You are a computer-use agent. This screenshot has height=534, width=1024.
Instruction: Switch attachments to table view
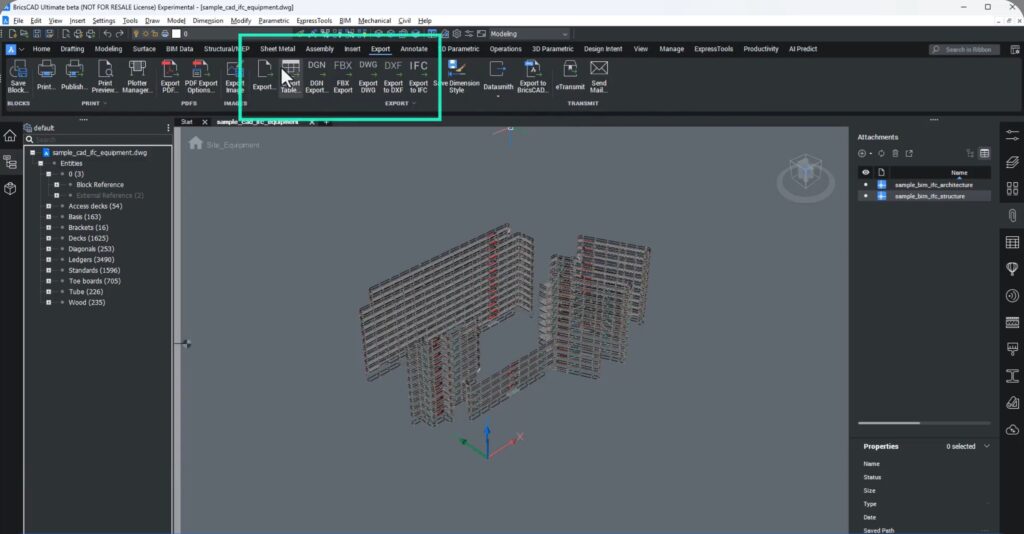[984, 153]
